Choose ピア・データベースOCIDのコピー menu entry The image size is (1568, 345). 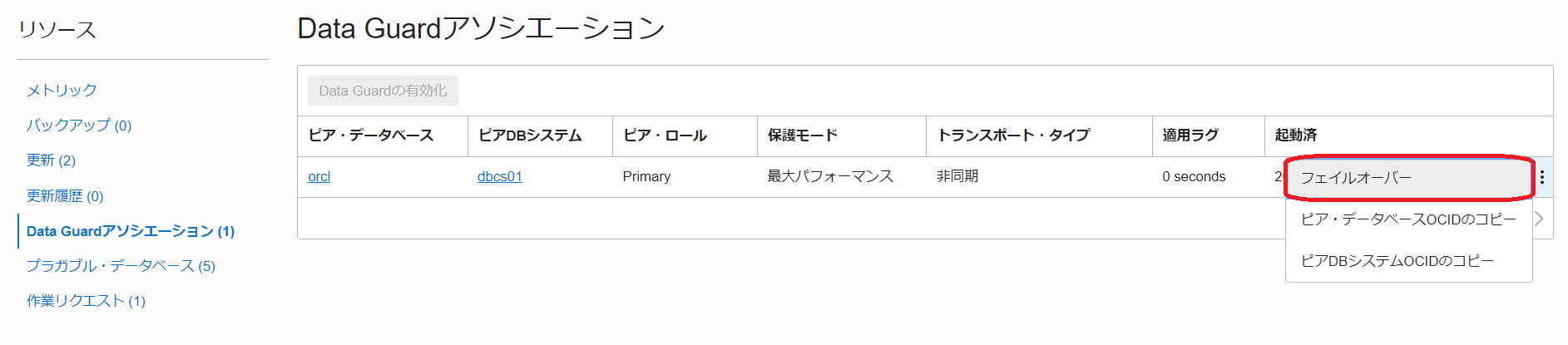point(1407,219)
